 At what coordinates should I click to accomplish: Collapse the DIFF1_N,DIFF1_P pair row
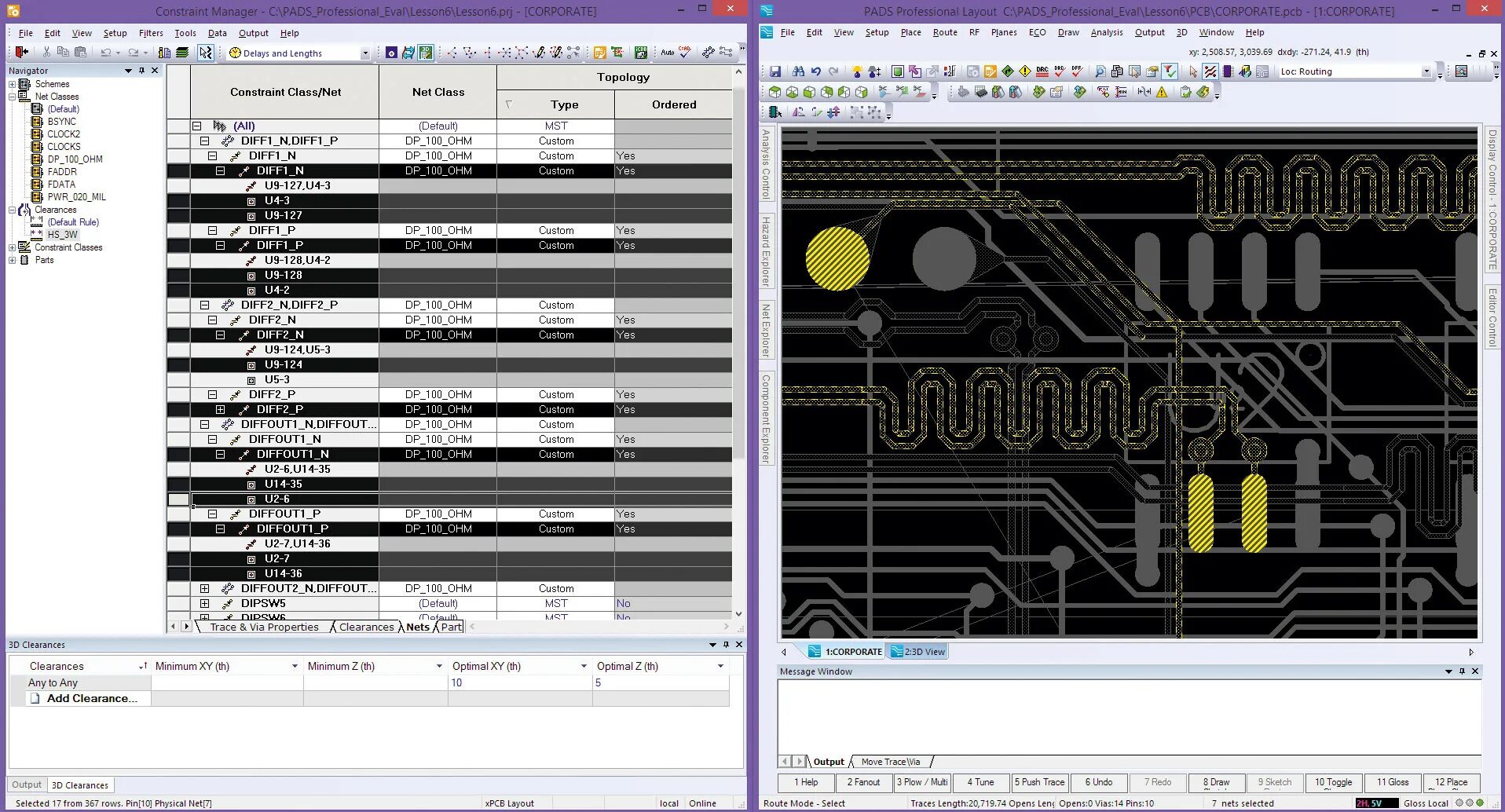204,141
